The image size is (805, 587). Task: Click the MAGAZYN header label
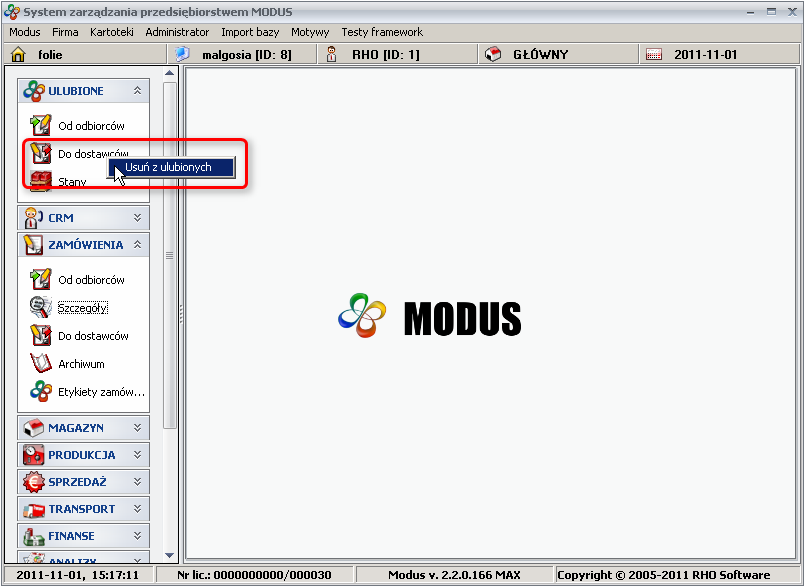[x=76, y=428]
